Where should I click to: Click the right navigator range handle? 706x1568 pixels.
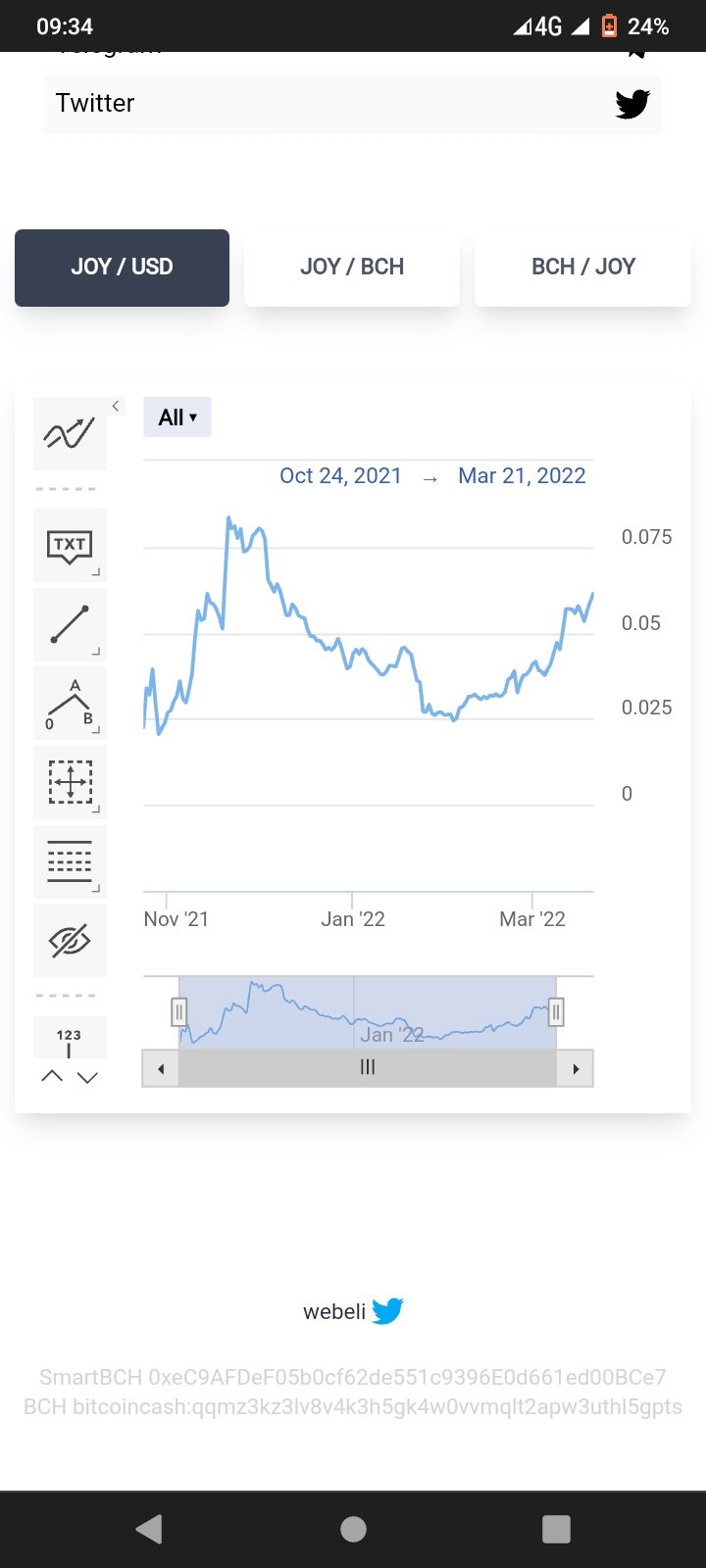point(556,1011)
